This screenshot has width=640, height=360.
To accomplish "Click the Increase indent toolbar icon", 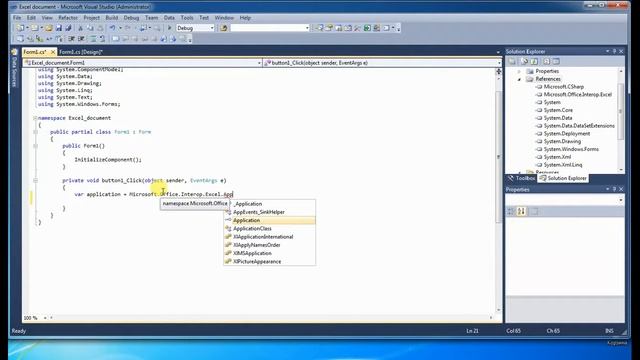I will click(81, 39).
